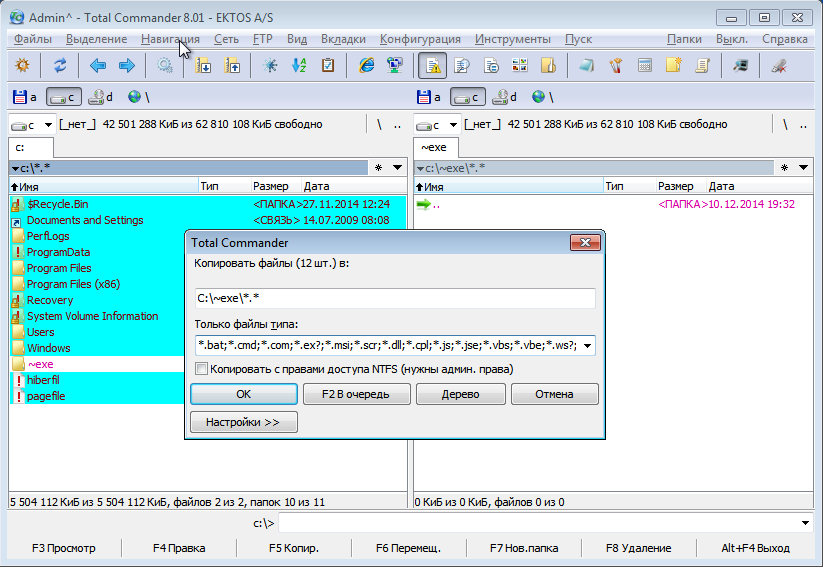Screen dimensions: 823x567
Task: Select drive a button in left panel
Action: pyautogui.click(x=25, y=97)
